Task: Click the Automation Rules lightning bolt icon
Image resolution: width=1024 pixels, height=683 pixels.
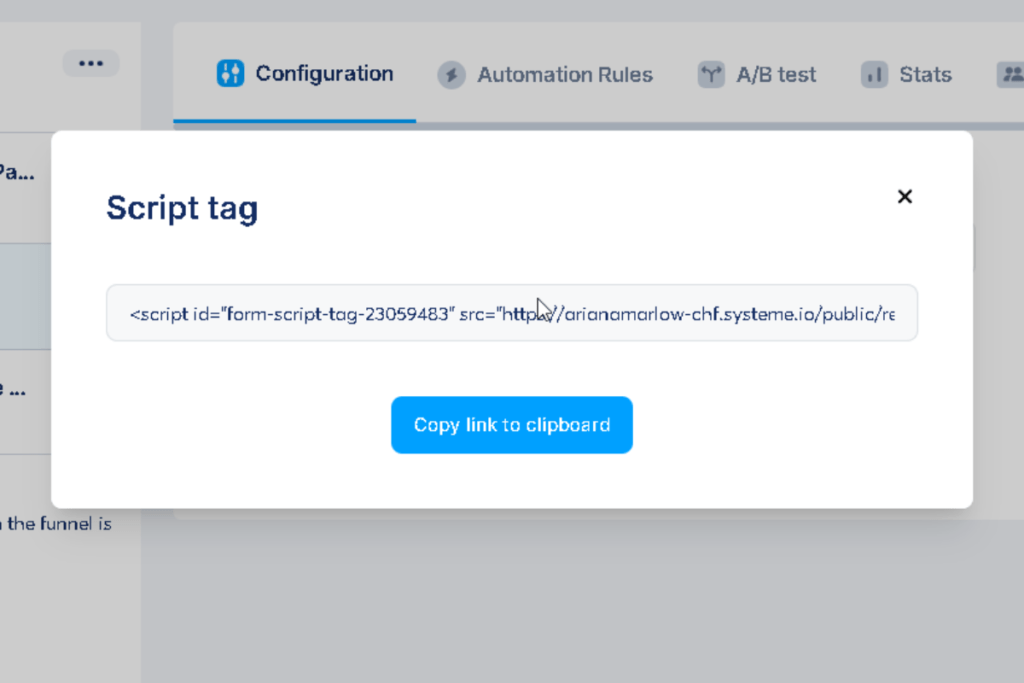Action: coord(451,74)
